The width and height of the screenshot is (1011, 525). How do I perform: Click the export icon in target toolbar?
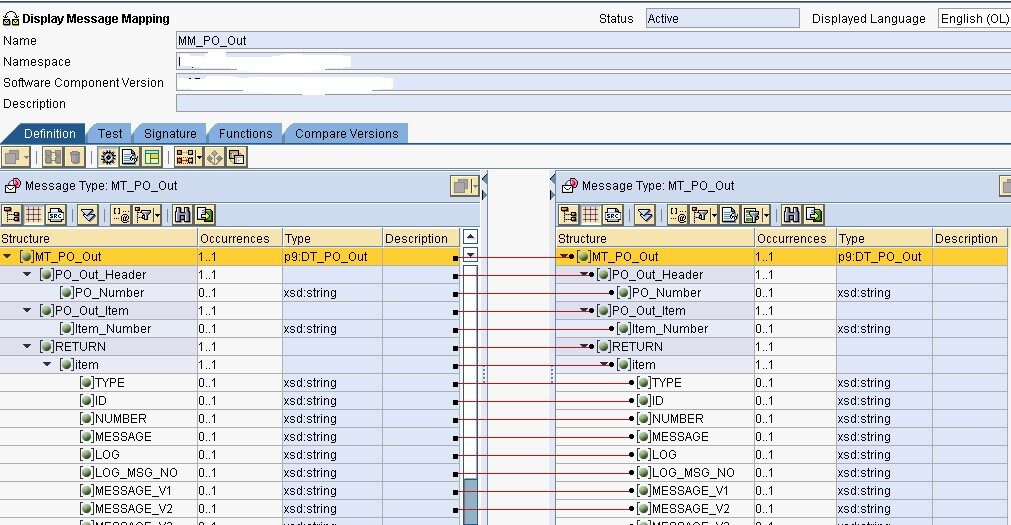[815, 214]
